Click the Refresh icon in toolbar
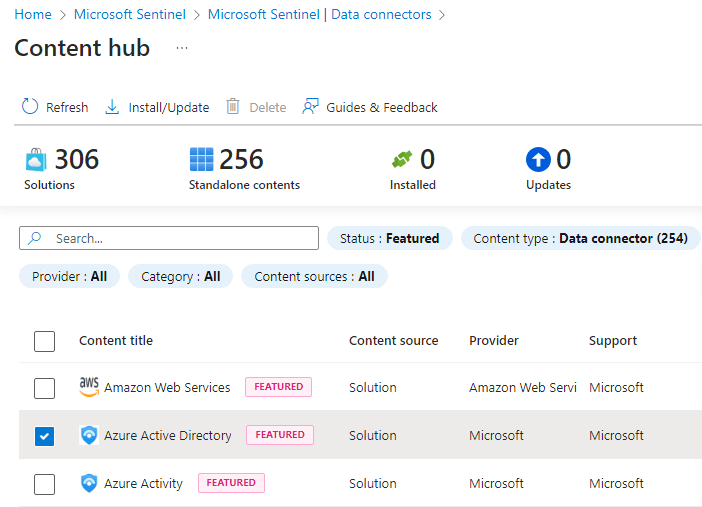 tap(30, 107)
